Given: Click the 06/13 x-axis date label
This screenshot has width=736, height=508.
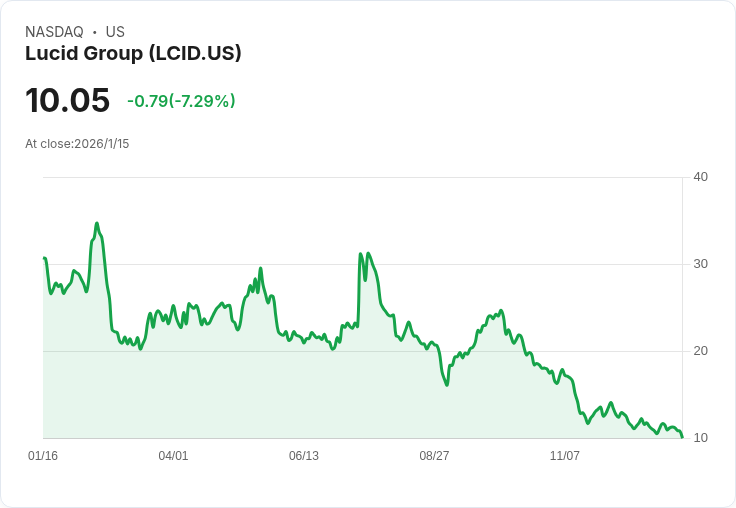Looking at the screenshot, I should pyautogui.click(x=304, y=455).
